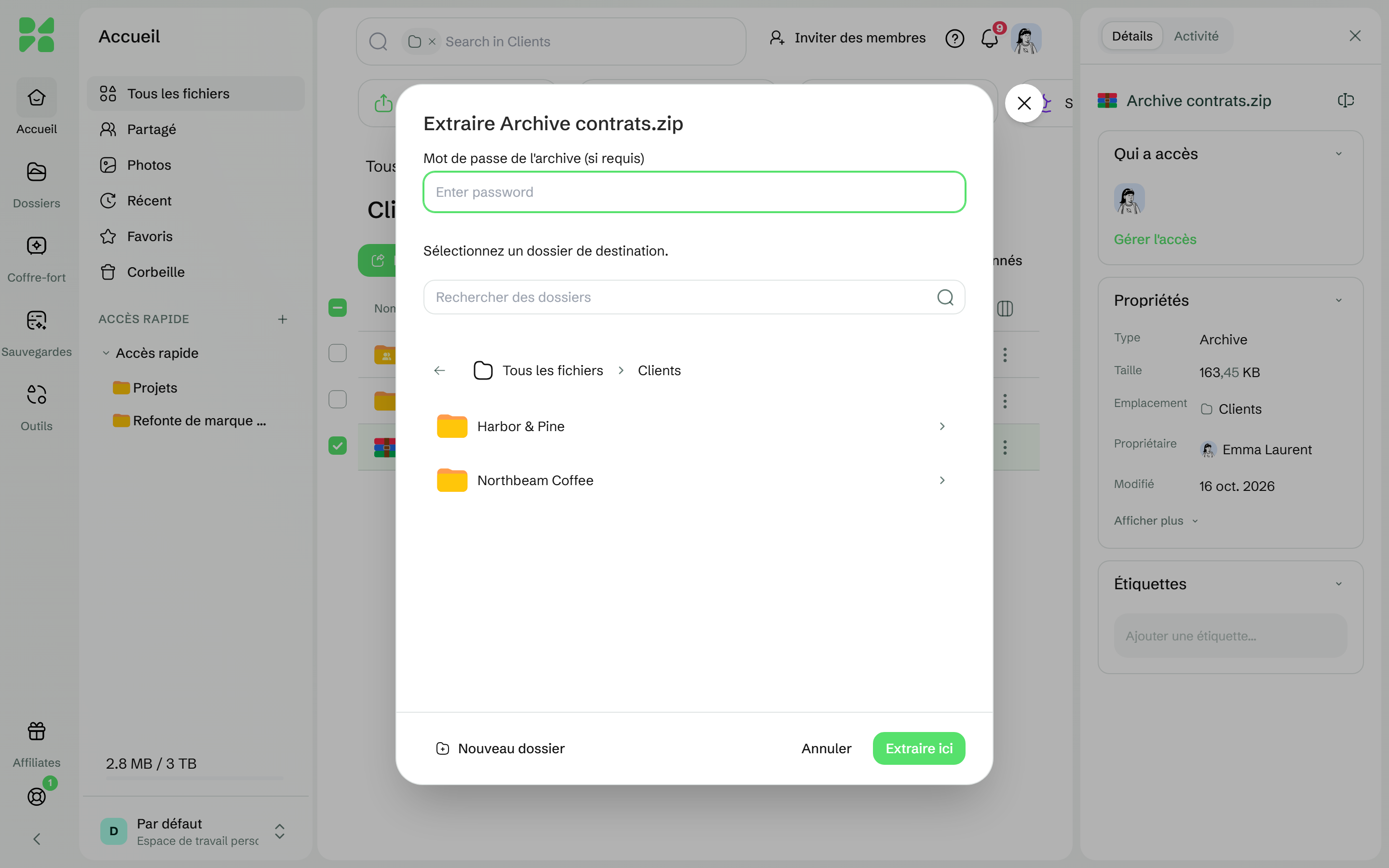Open the Accueil sidebar icon
Screen dimensions: 1389x868
(36, 97)
